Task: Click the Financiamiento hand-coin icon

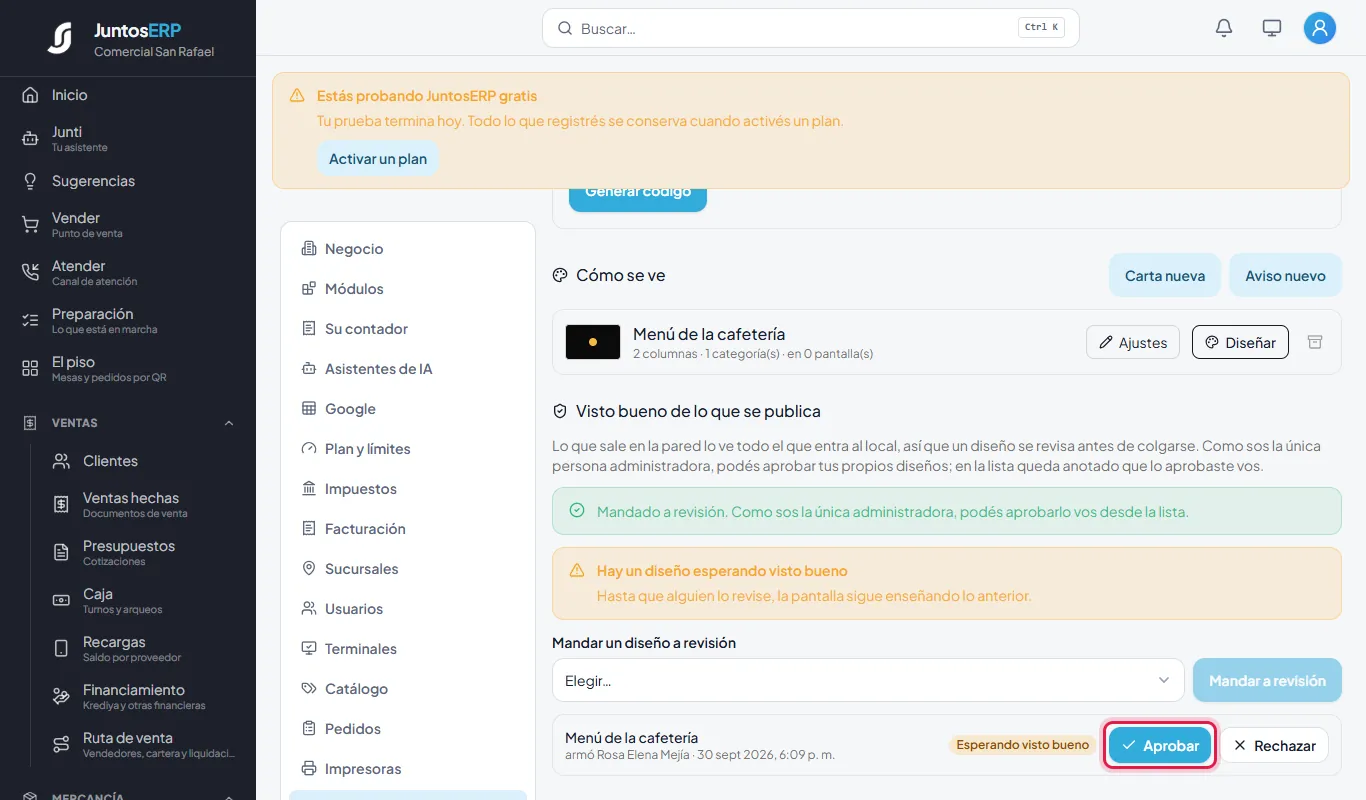Action: click(61, 697)
